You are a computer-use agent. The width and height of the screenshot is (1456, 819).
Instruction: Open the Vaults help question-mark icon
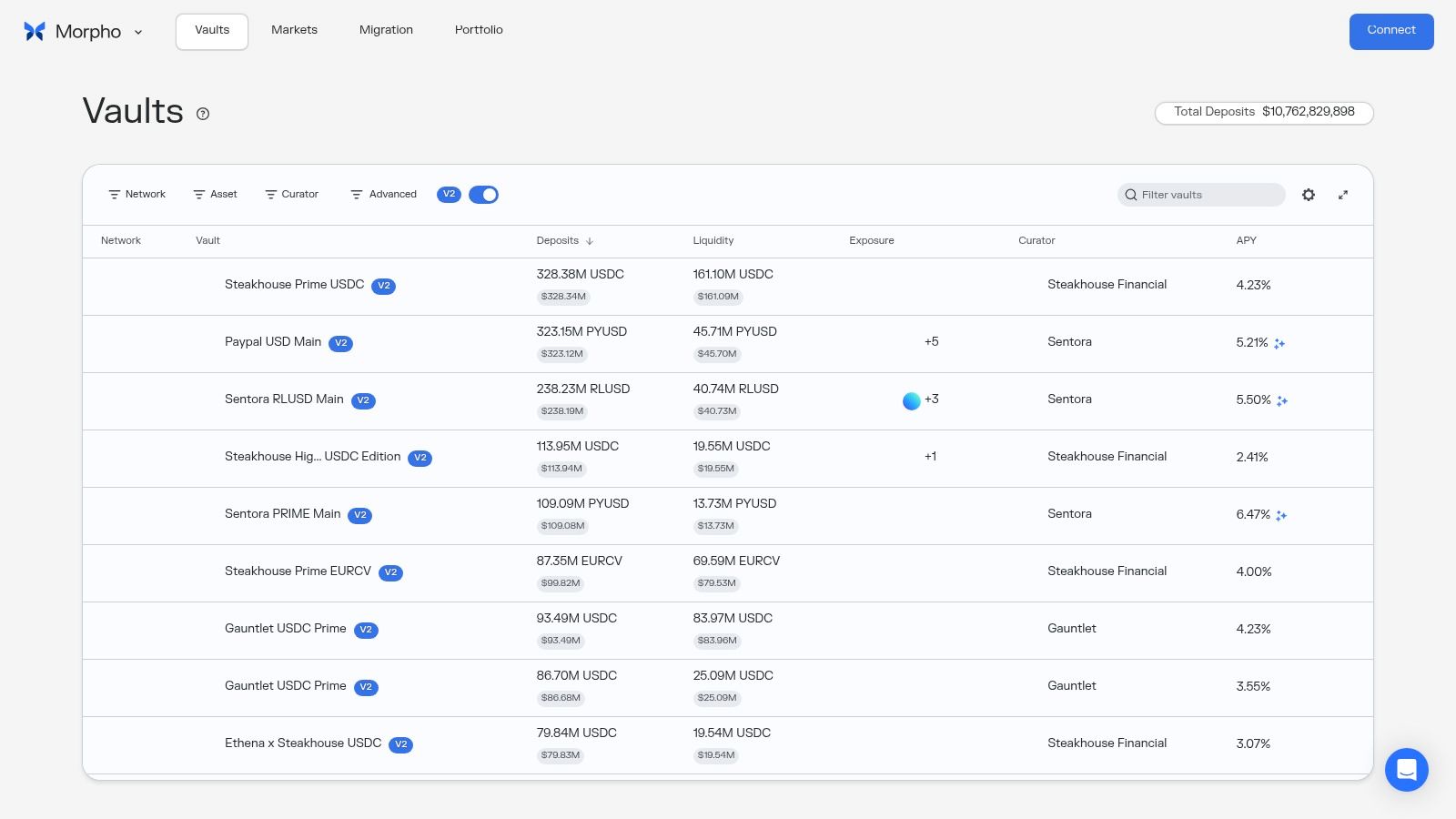pyautogui.click(x=203, y=114)
